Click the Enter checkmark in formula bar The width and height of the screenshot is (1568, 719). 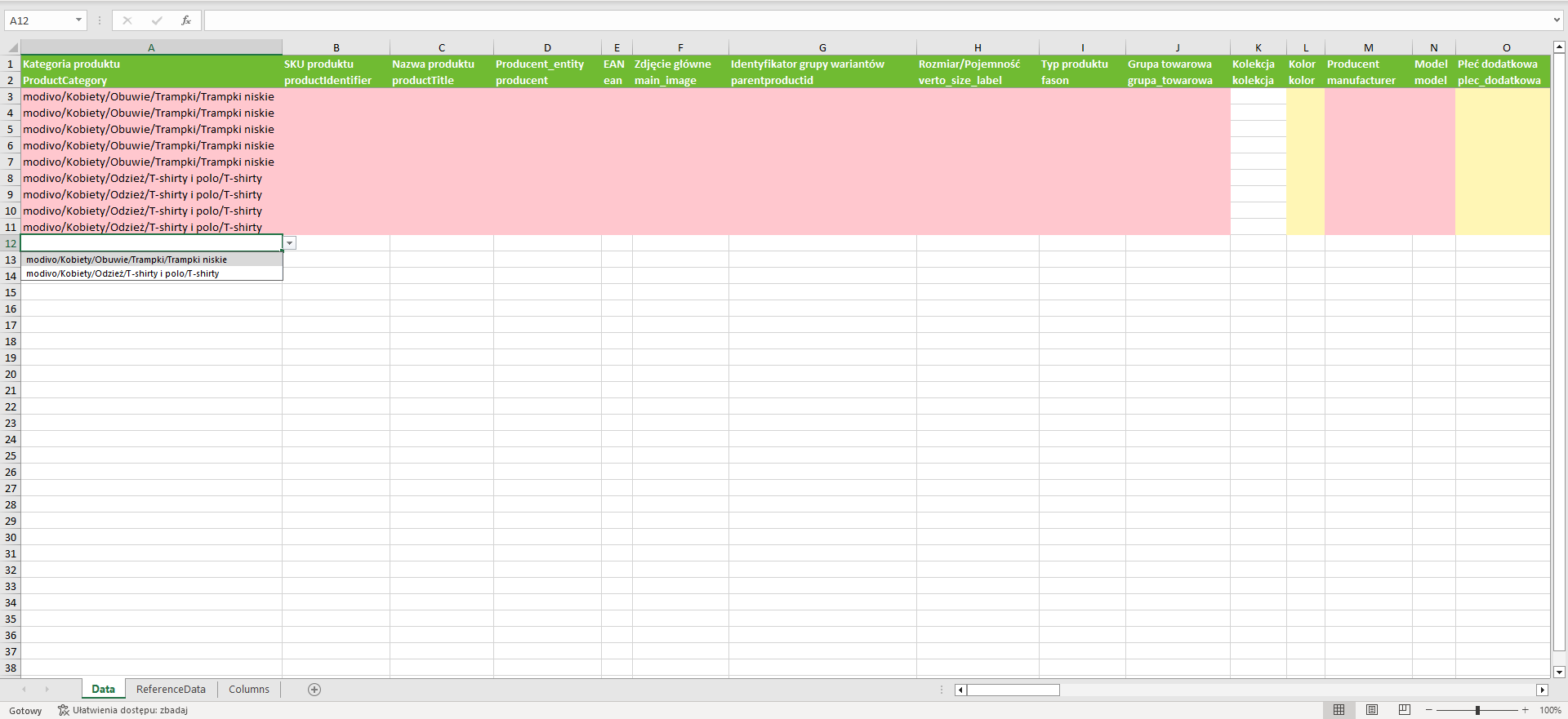coord(157,20)
